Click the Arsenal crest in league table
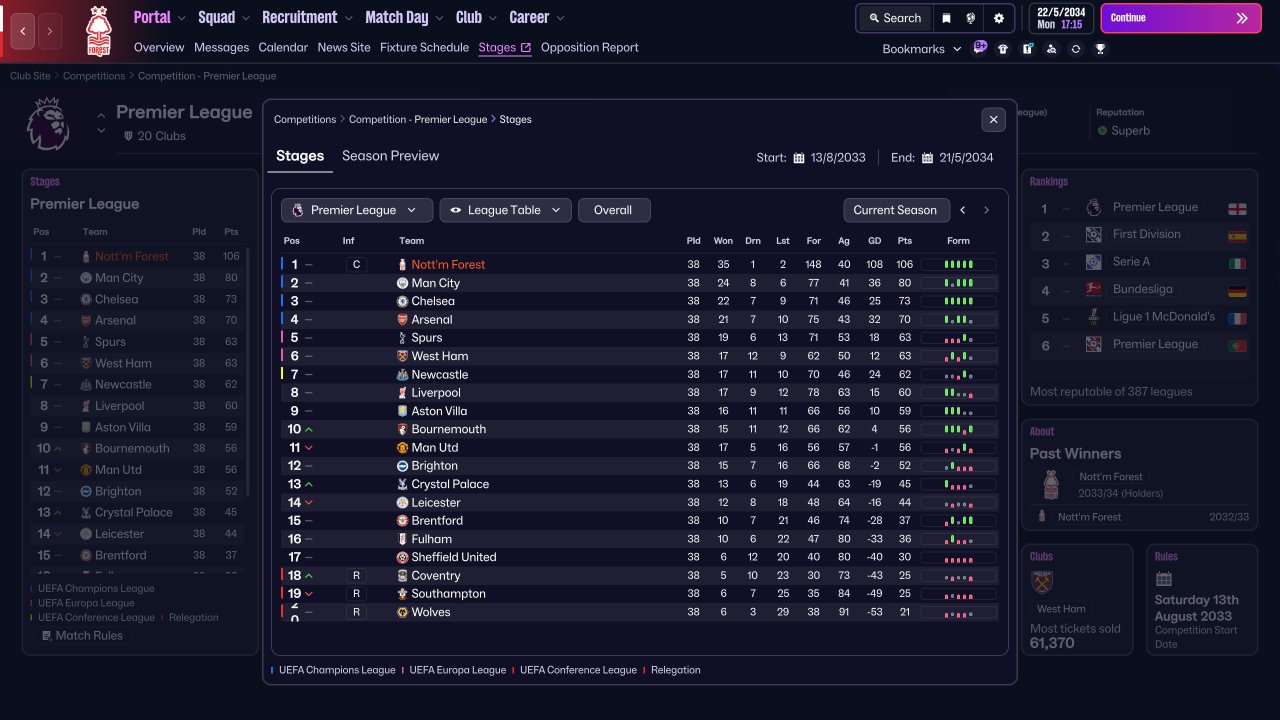The height and width of the screenshot is (720, 1280). [x=402, y=320]
